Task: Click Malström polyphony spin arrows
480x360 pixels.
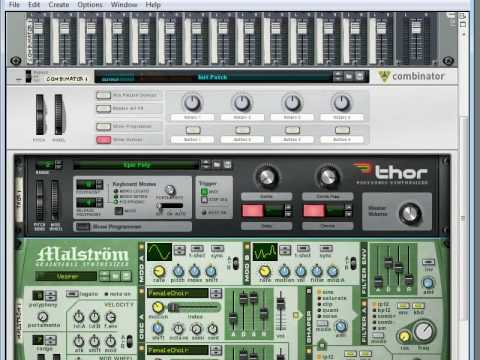Action: (x=50, y=296)
